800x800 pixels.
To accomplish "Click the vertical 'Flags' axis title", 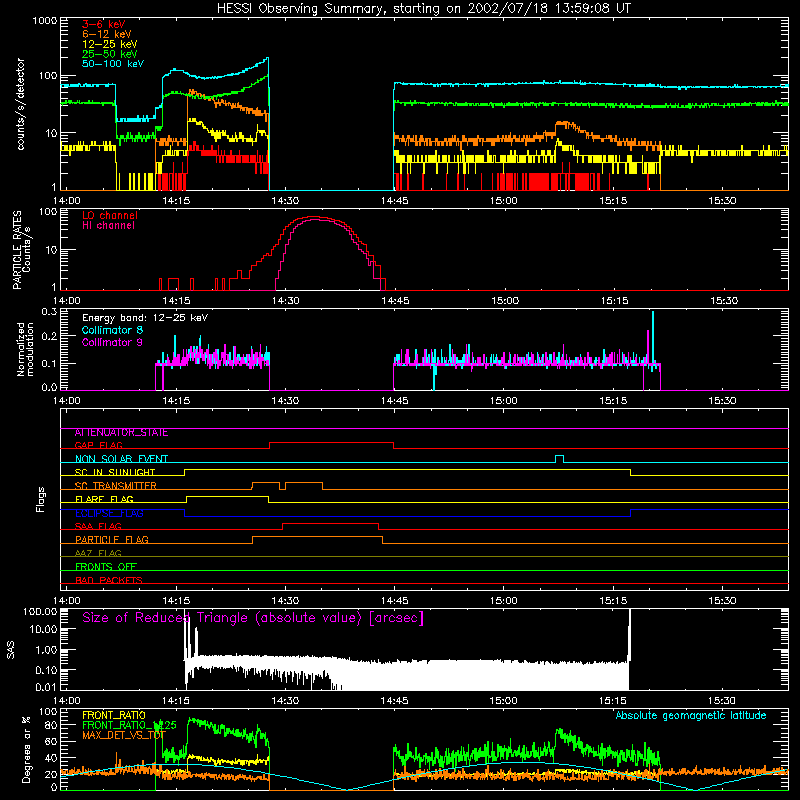I will click(40, 499).
